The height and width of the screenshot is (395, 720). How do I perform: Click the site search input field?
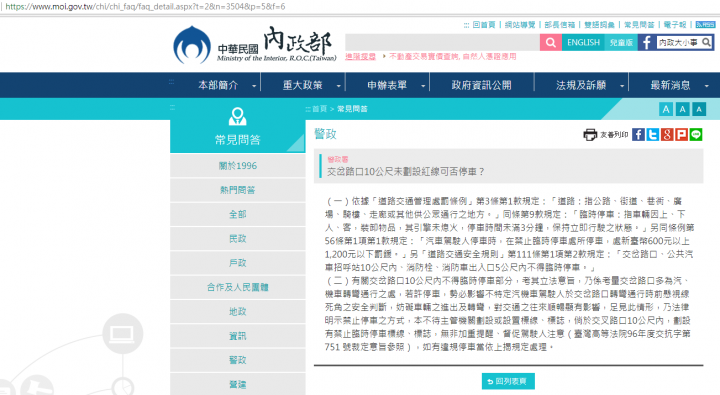(442, 43)
